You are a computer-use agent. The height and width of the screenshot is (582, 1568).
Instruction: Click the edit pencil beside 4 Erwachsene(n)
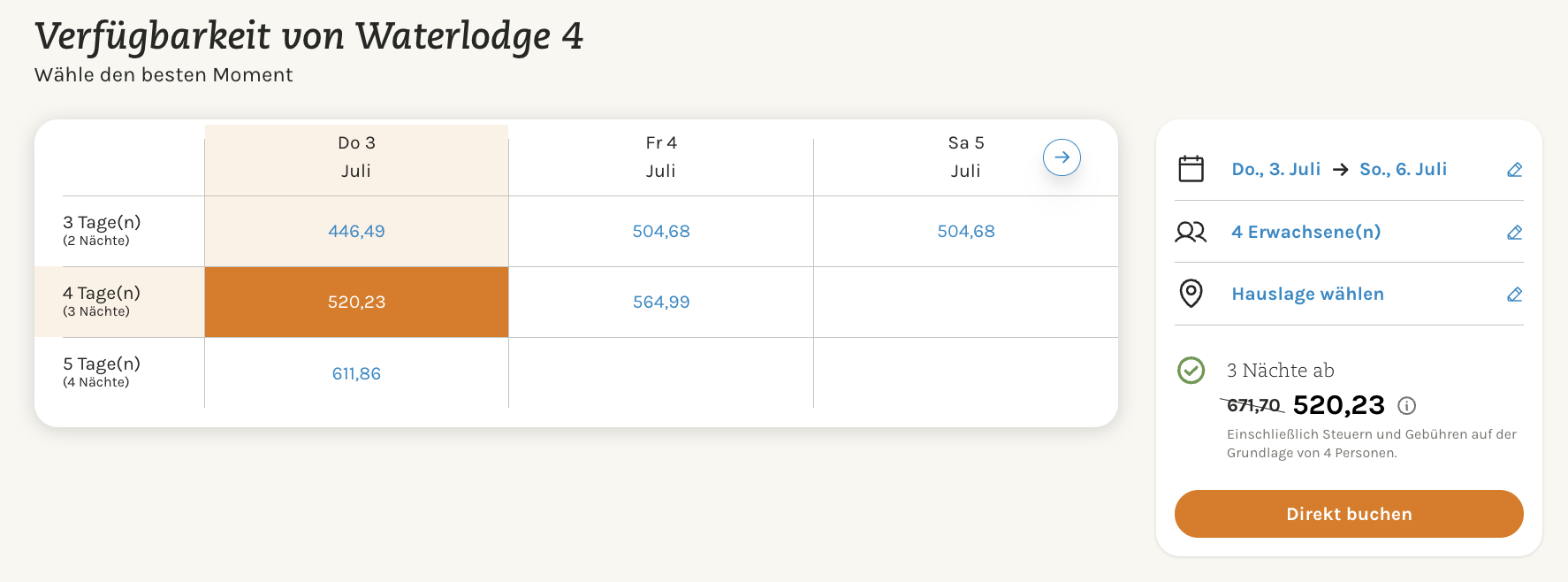[x=1514, y=233]
